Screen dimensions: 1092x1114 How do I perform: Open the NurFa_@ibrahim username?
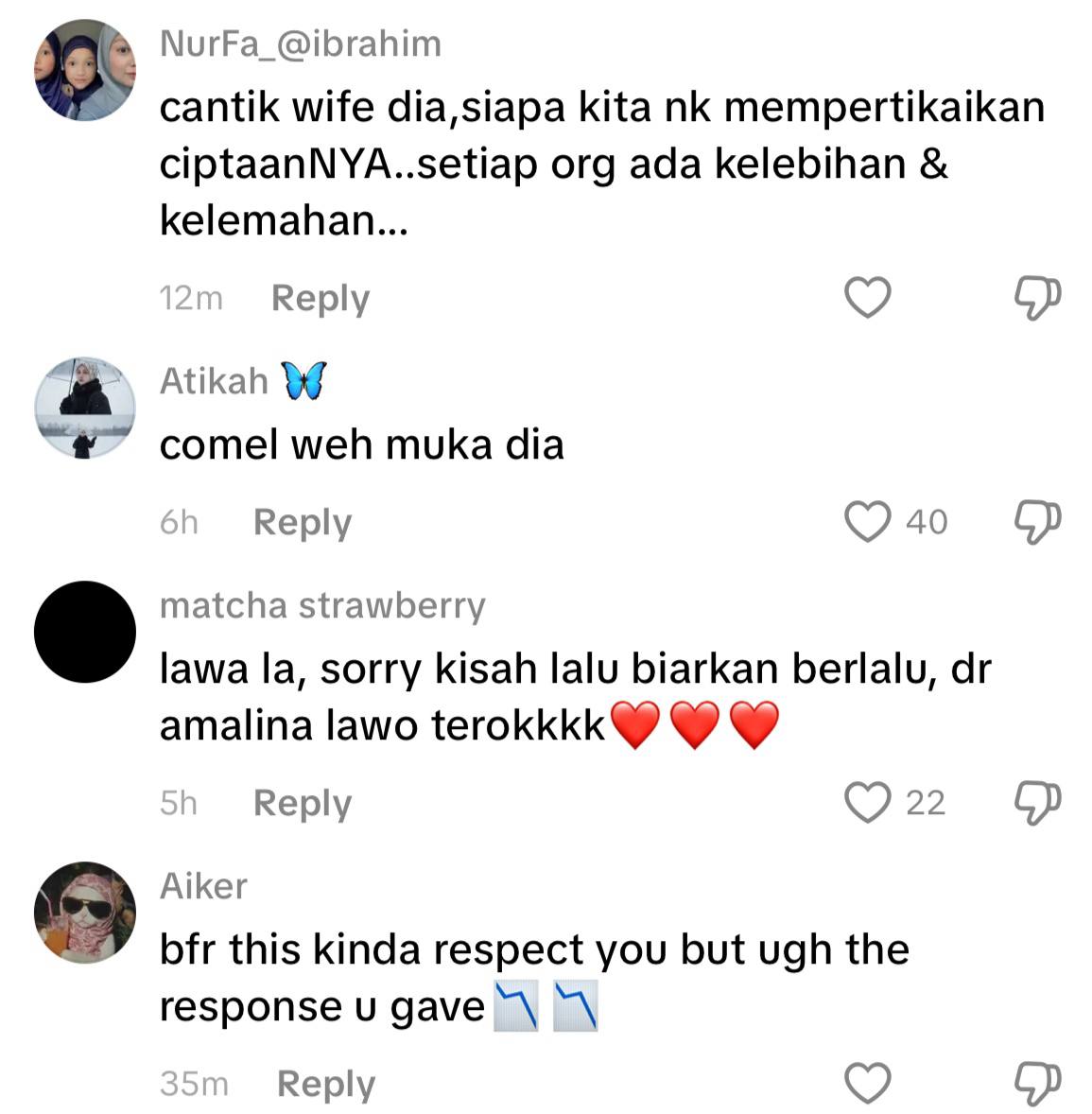pyautogui.click(x=301, y=44)
